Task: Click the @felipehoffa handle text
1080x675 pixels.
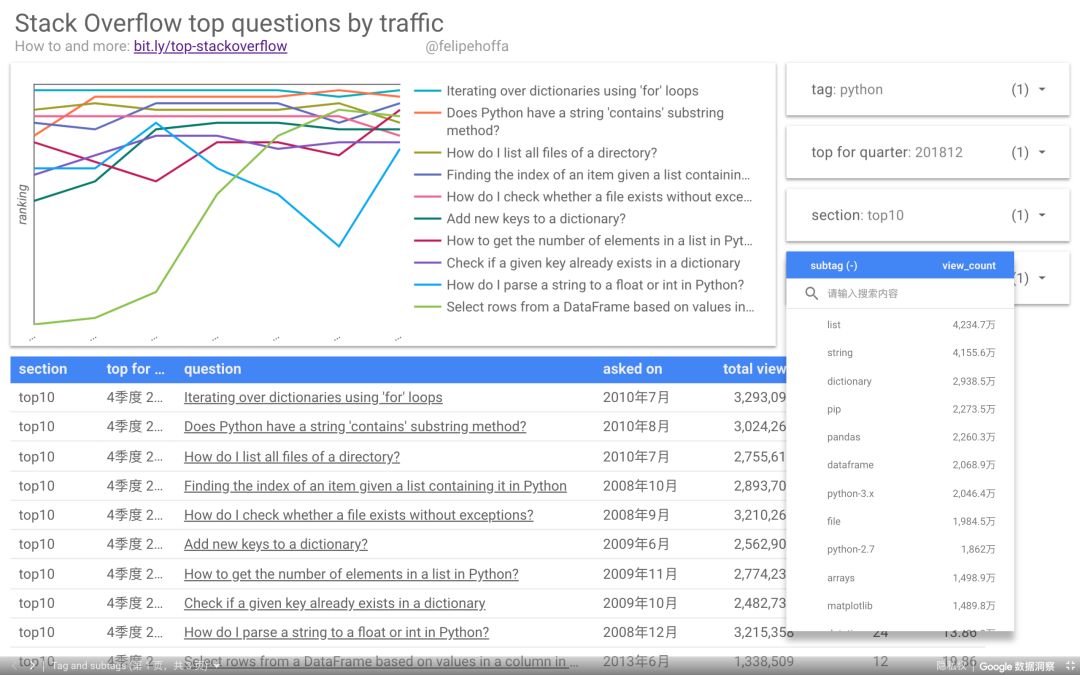Action: point(467,46)
